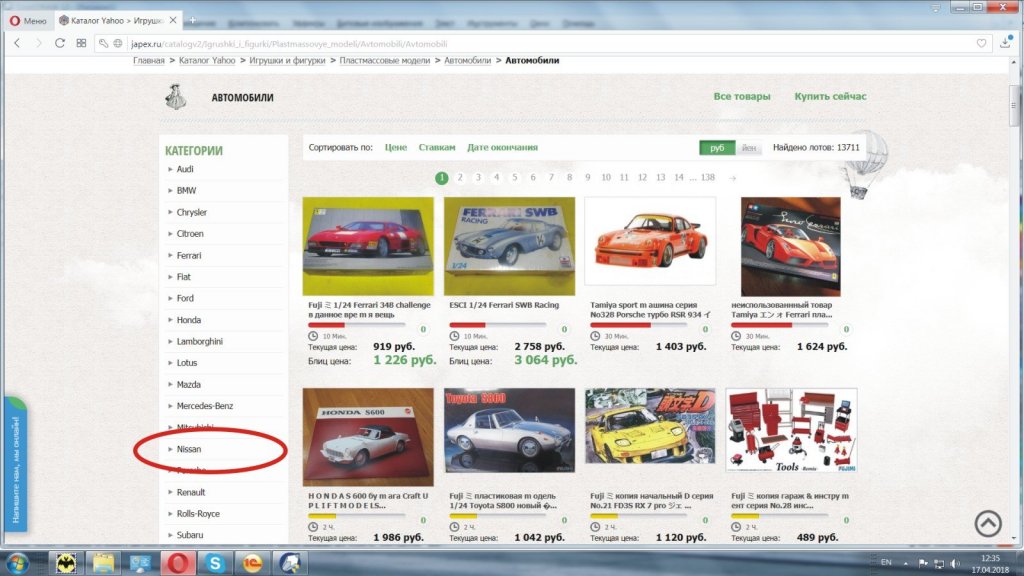This screenshot has height=576, width=1024.
Task: Open the Honda S600 model thumbnail
Action: 368,437
